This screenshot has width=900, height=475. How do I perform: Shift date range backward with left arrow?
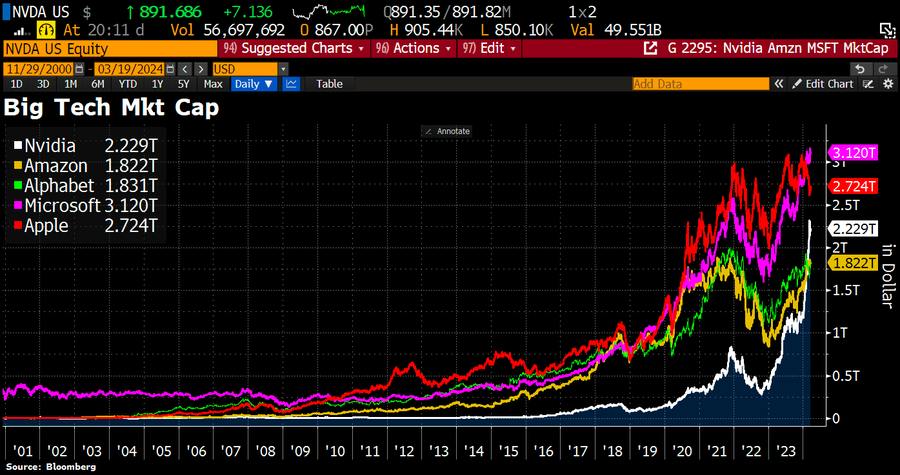click(x=184, y=69)
